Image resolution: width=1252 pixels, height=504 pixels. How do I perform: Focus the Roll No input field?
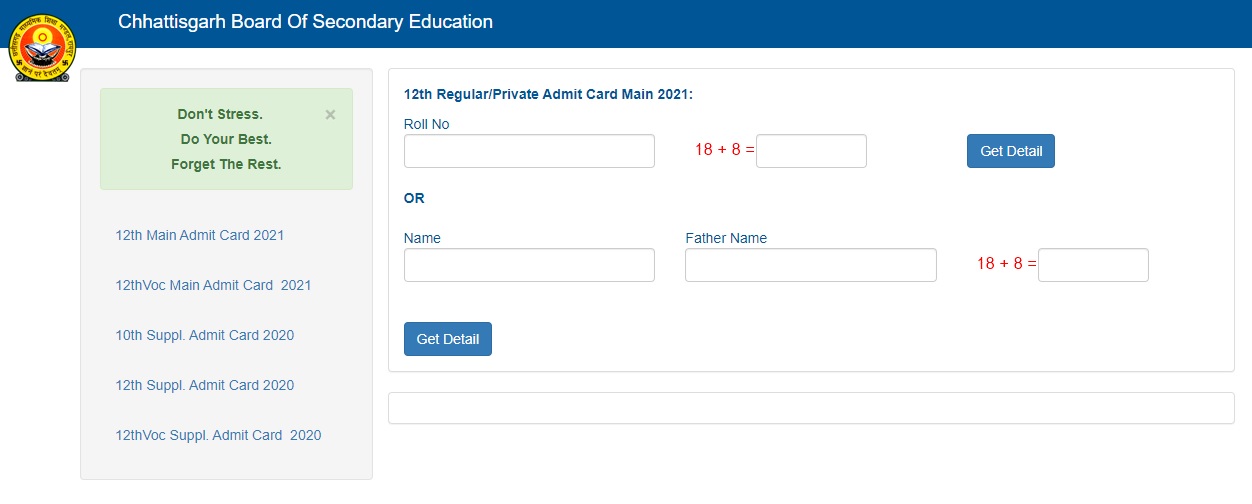click(529, 151)
